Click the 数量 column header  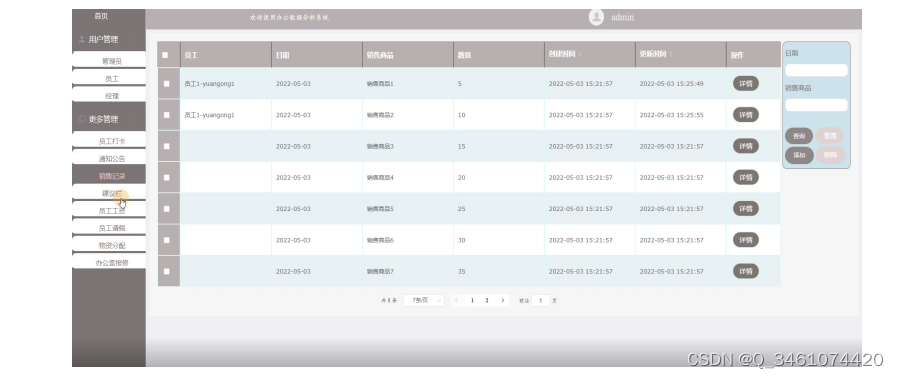point(499,55)
